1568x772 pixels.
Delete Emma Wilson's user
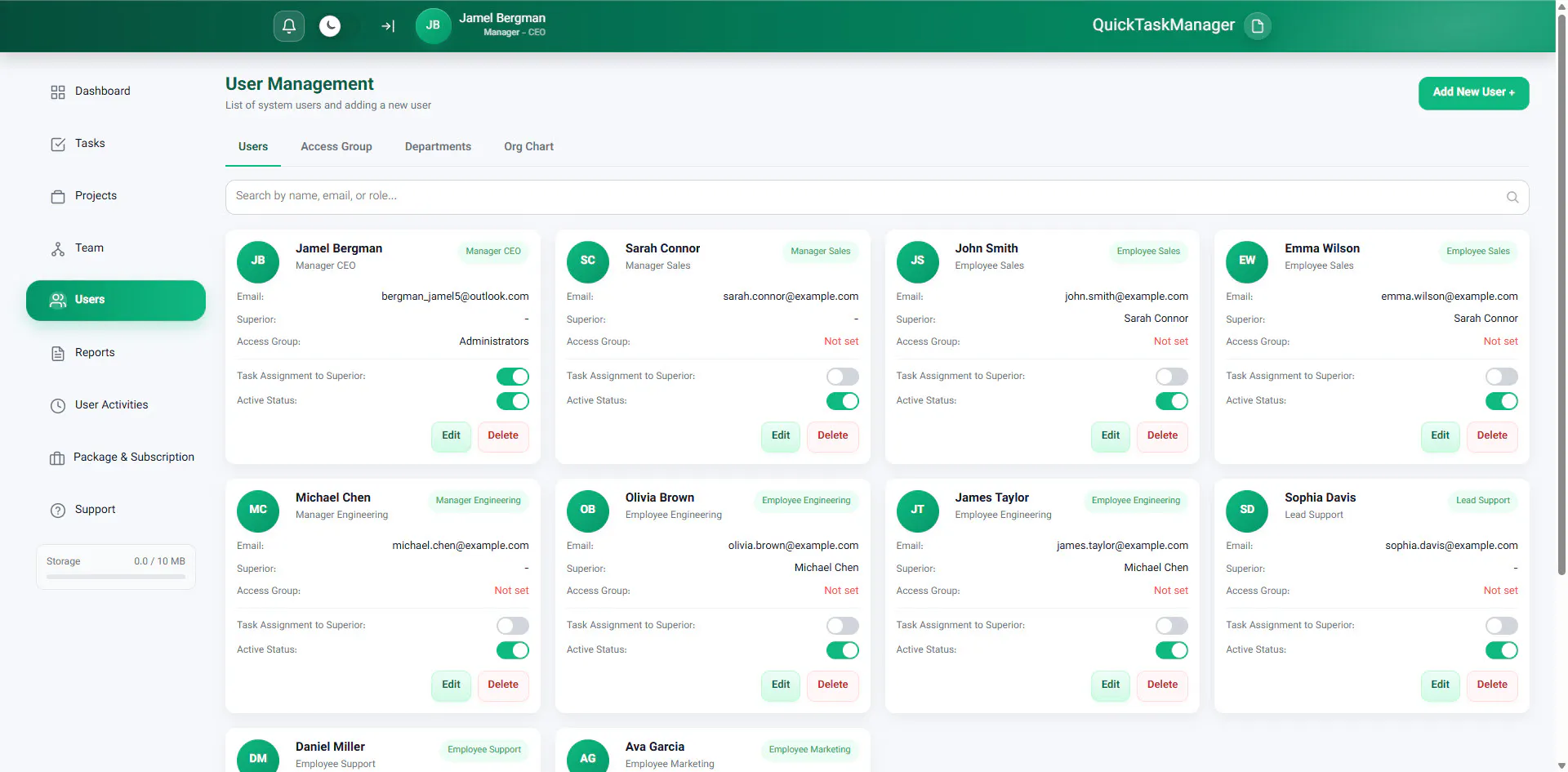pos(1491,436)
